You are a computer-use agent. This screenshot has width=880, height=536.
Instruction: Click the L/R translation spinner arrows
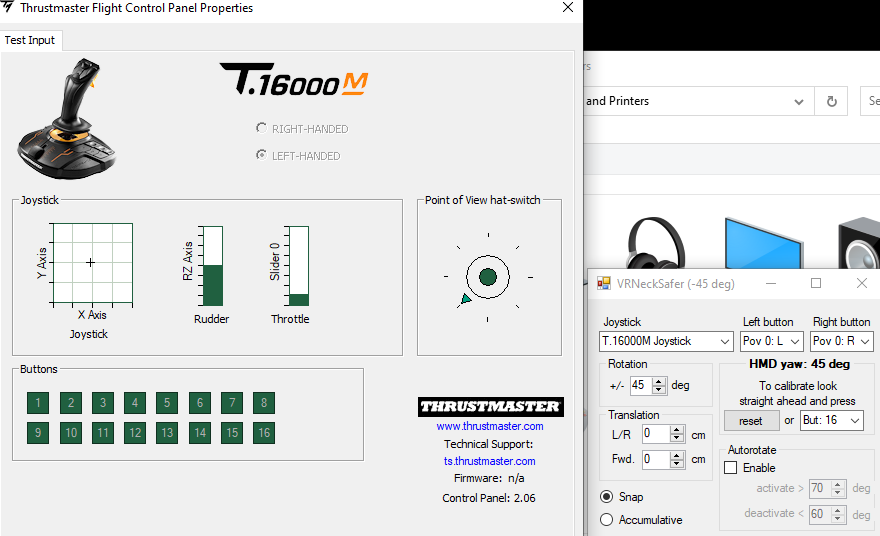[677, 434]
